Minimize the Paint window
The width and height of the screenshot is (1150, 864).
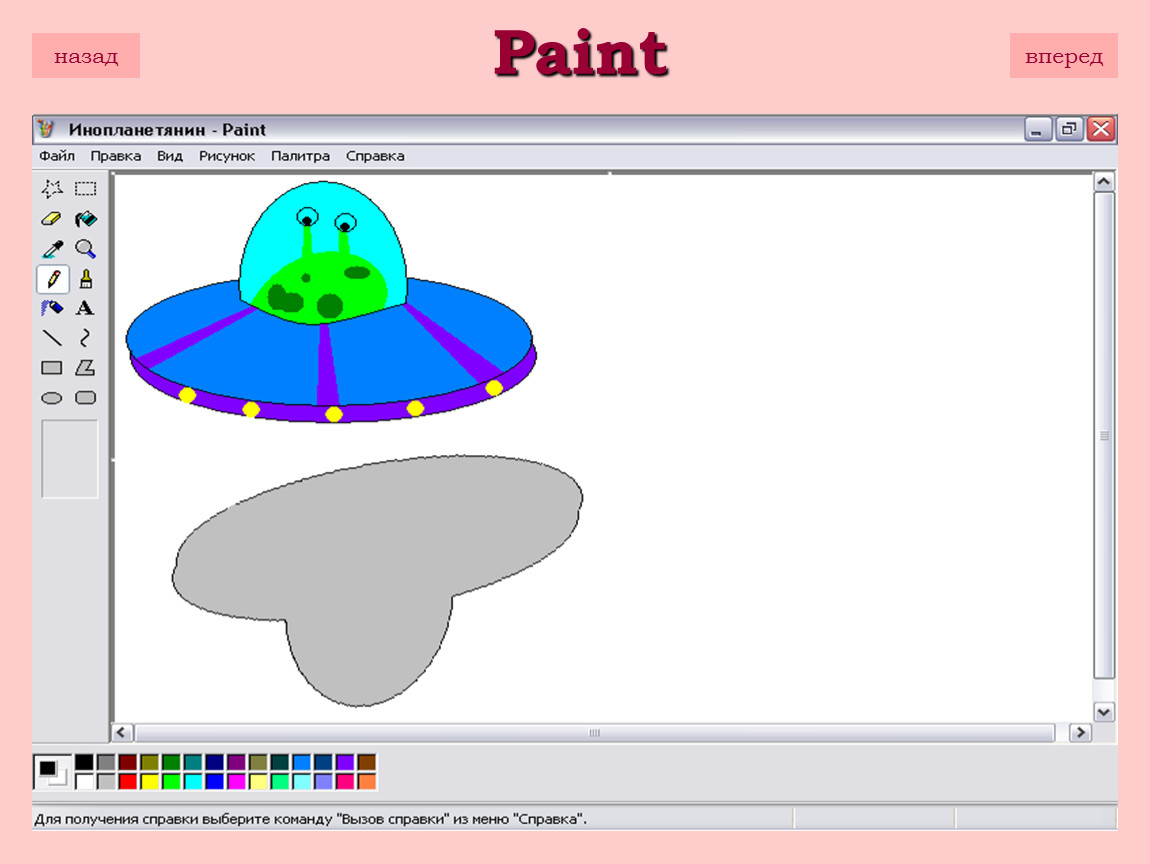click(1037, 130)
